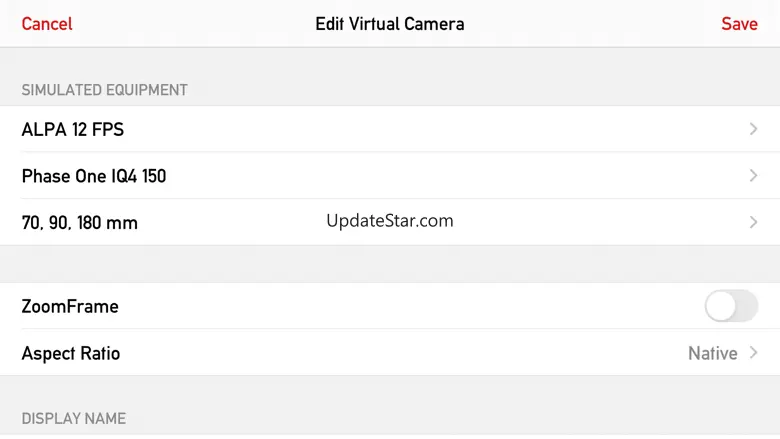The image size is (780, 439).
Task: Click the ZoomFrame label
Action: tap(70, 306)
